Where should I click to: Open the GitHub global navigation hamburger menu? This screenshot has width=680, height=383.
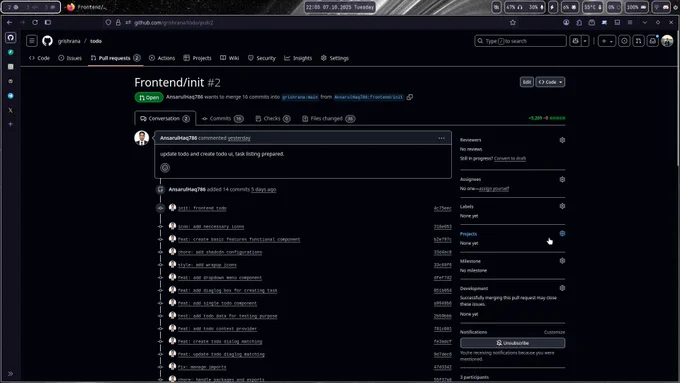pos(32,41)
